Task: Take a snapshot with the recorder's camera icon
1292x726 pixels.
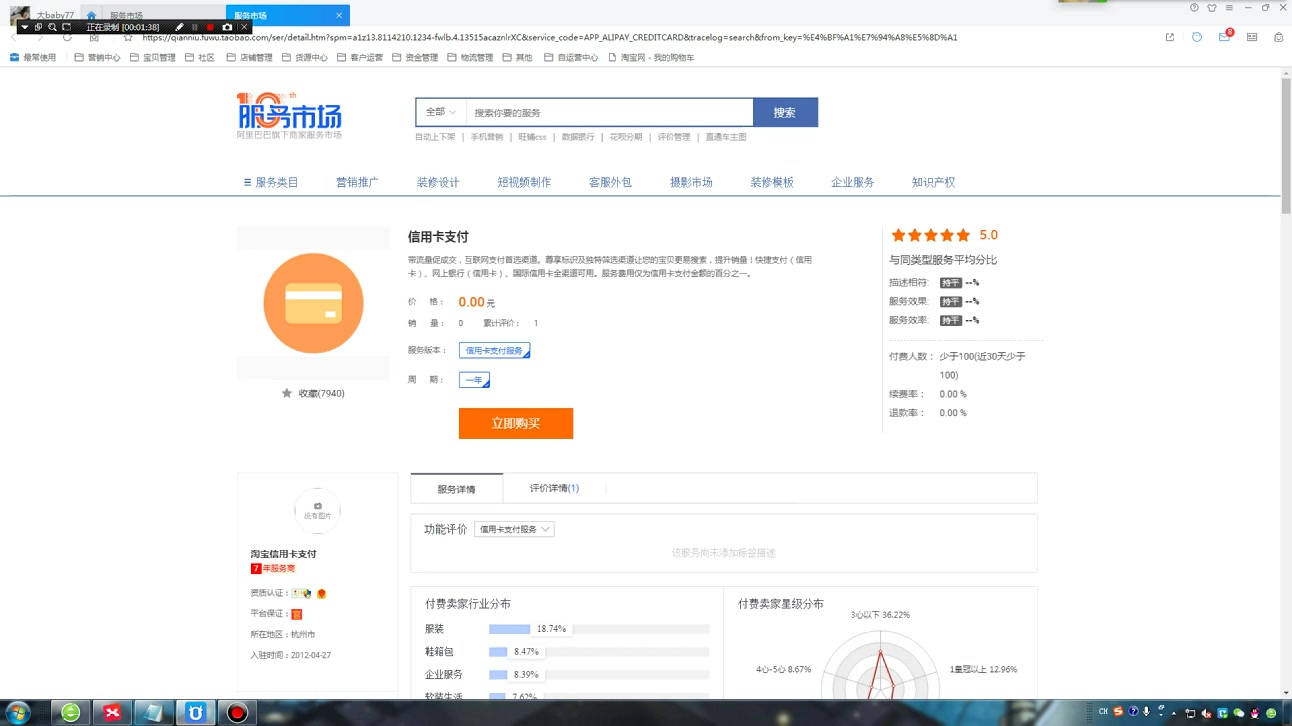Action: pos(227,27)
